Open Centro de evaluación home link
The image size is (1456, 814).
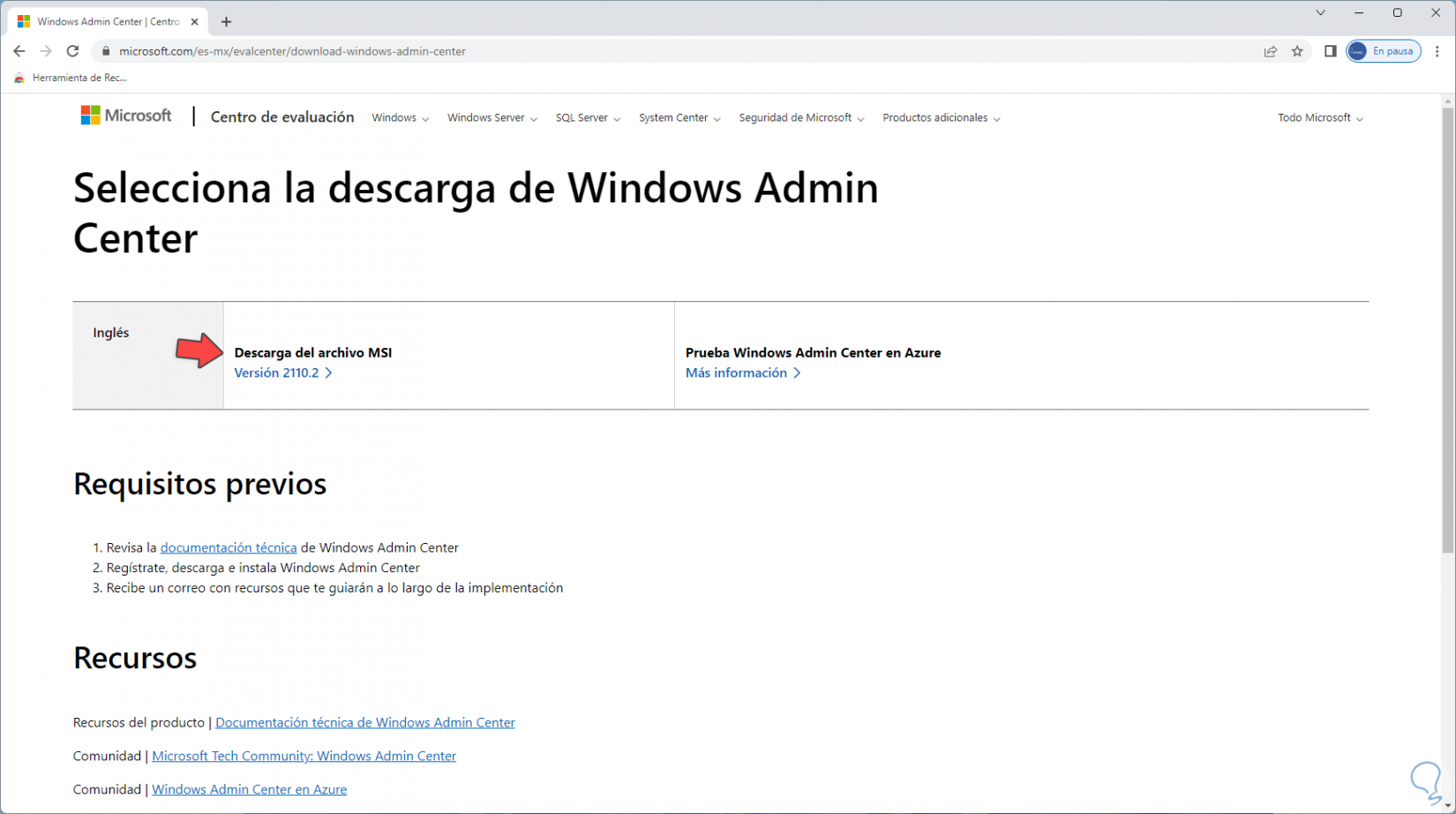click(282, 117)
